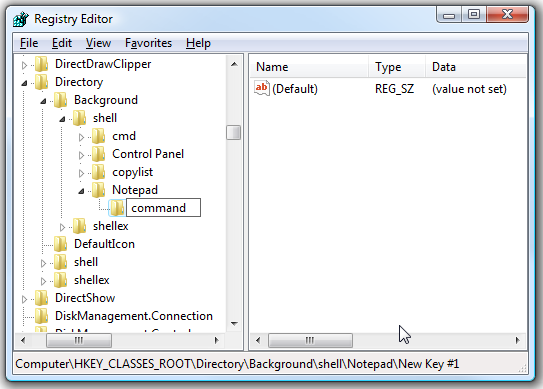Click the Data column header
This screenshot has height=389, width=543.
pyautogui.click(x=476, y=67)
